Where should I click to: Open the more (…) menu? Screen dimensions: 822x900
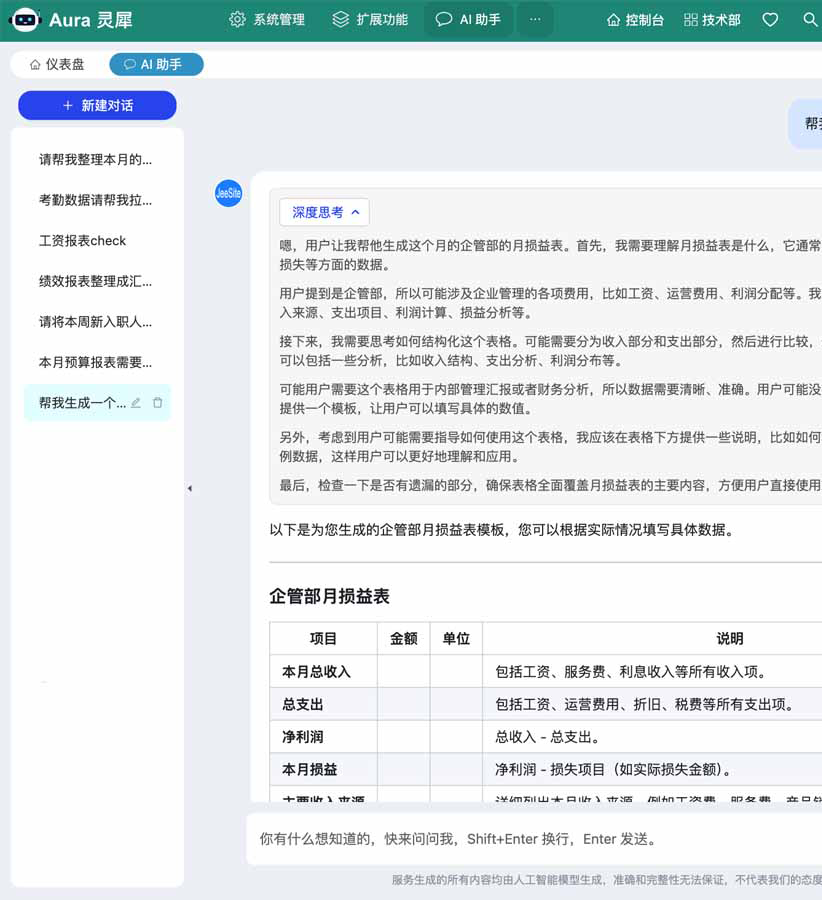point(535,20)
